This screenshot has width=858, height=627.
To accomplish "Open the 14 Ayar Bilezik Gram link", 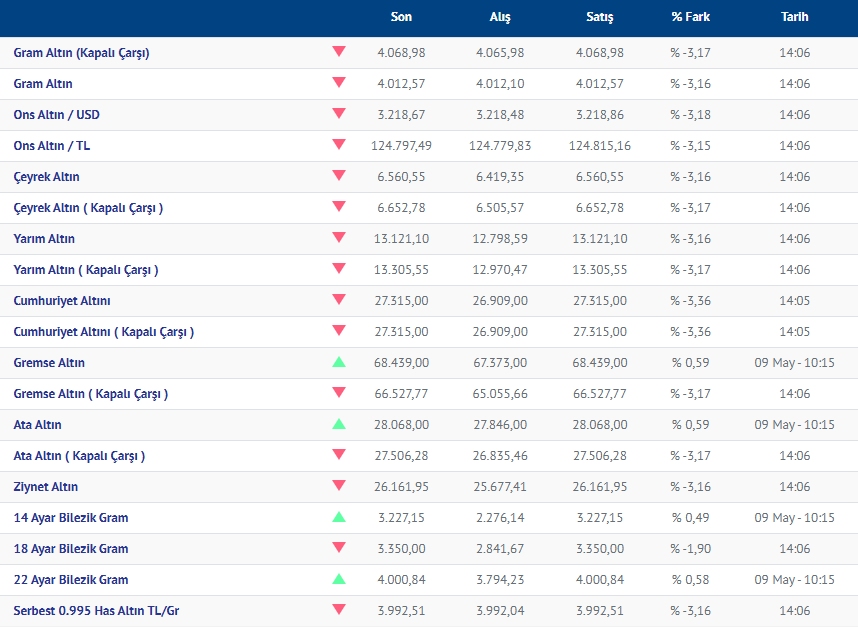I will tap(71, 518).
